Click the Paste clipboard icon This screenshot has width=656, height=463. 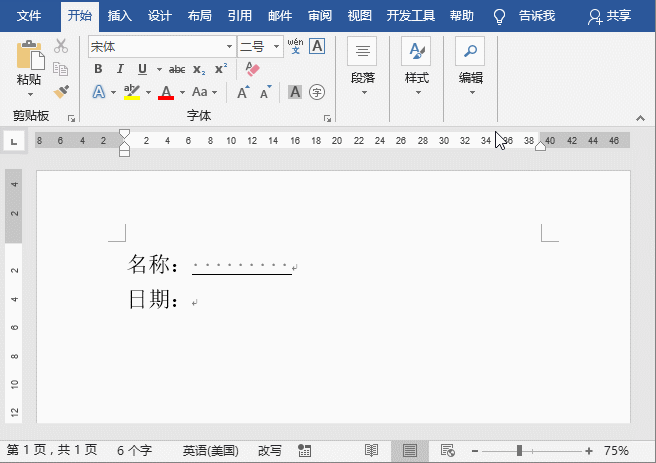30,55
